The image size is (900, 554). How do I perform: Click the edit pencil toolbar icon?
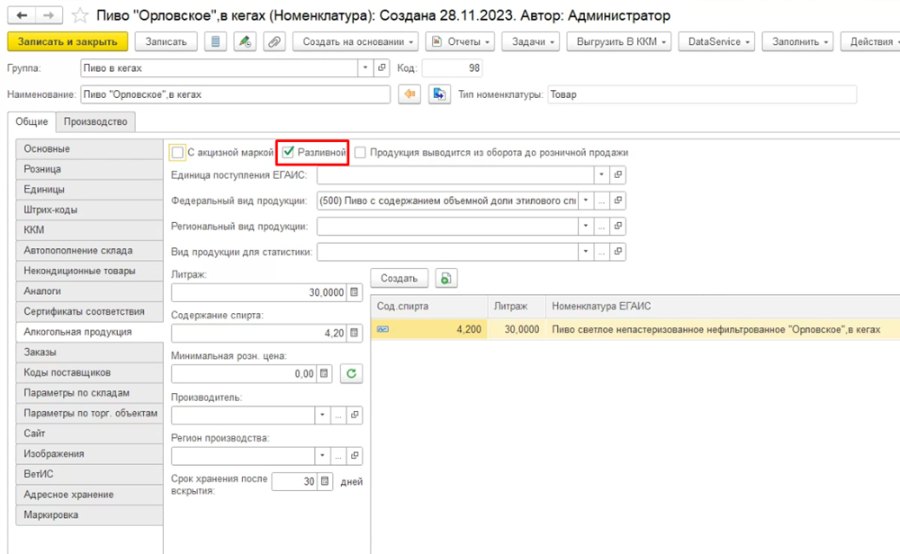245,42
